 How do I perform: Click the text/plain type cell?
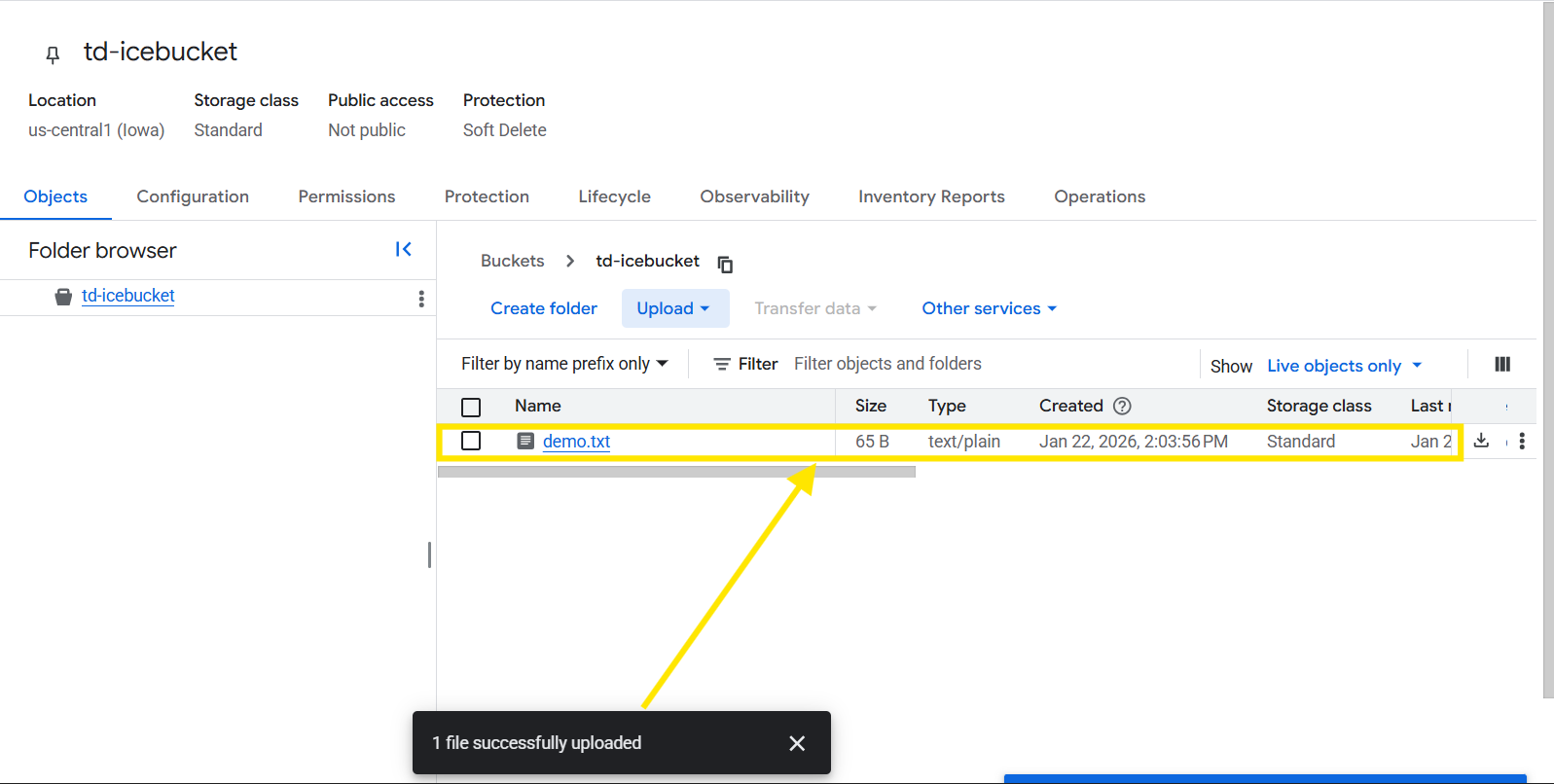(x=963, y=442)
